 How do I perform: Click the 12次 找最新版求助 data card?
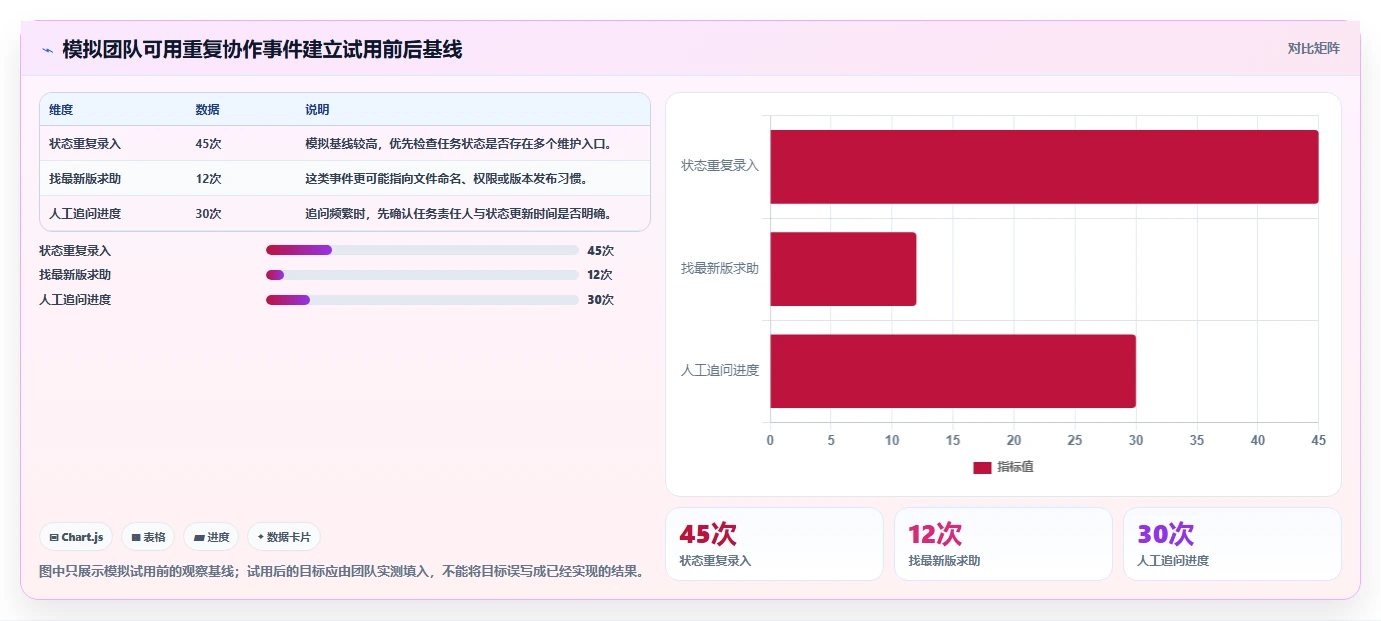coord(1003,544)
